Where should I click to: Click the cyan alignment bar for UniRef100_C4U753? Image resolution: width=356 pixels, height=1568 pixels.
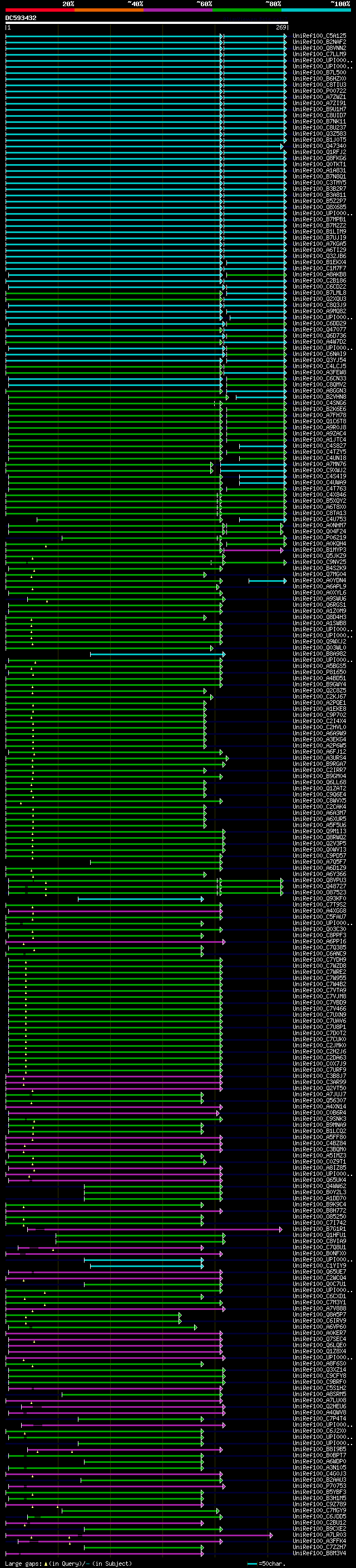pyautogui.click(x=263, y=519)
